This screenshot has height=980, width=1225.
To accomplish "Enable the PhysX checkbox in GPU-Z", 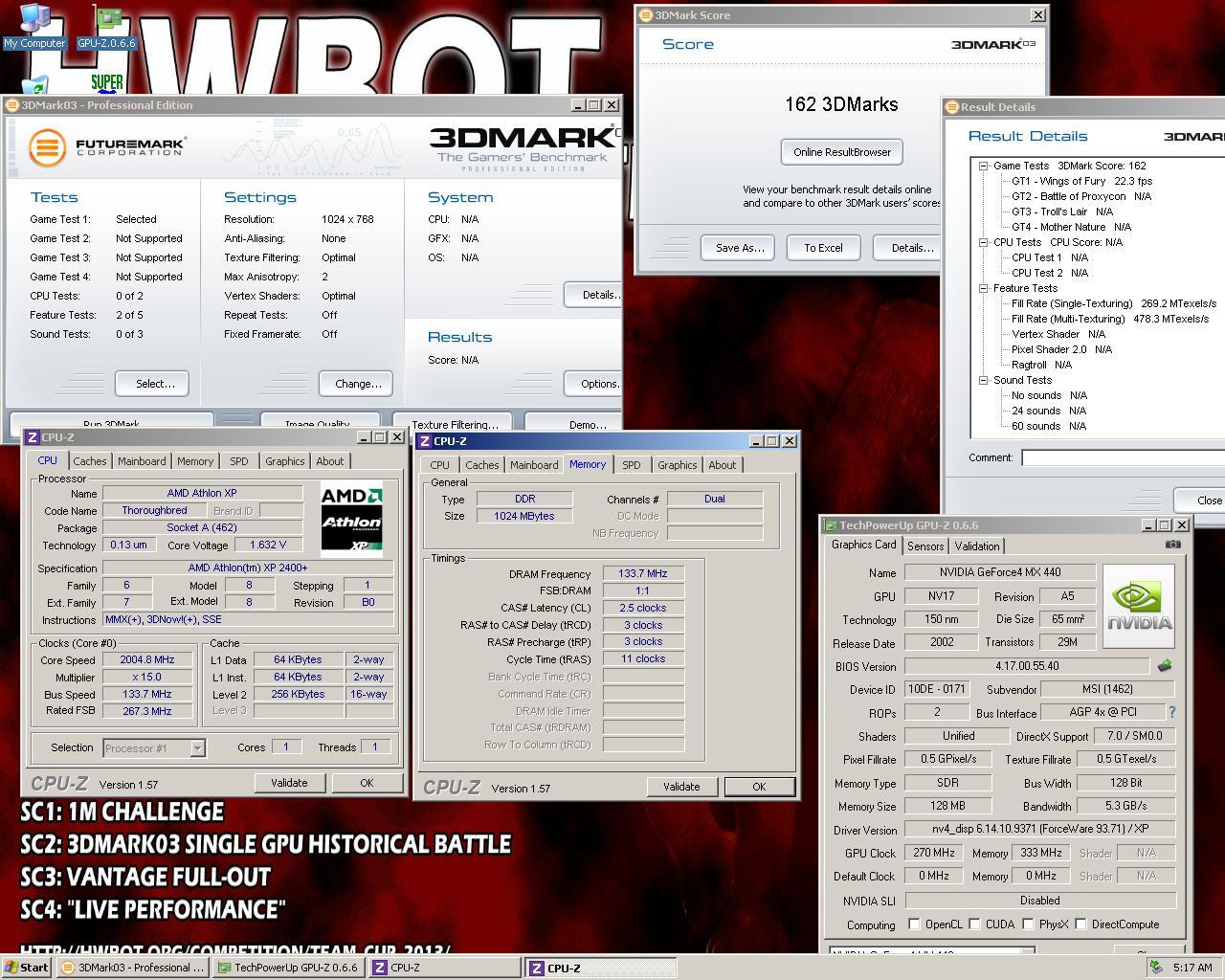I will pyautogui.click(x=1028, y=924).
